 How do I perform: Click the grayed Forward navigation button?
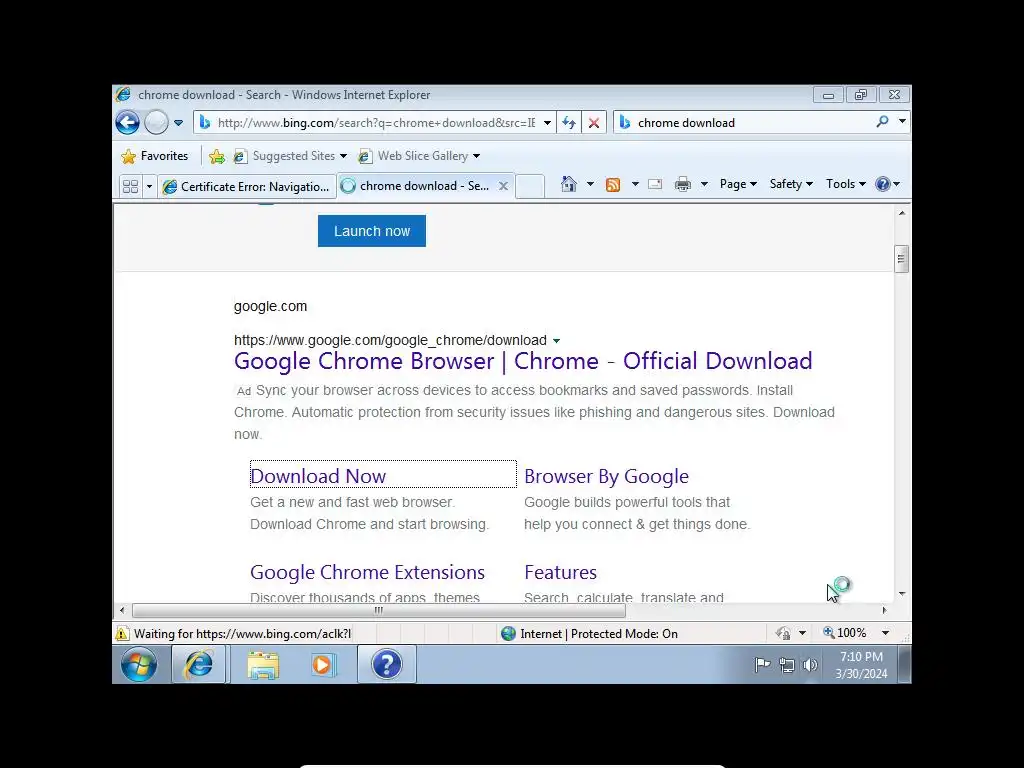156,122
